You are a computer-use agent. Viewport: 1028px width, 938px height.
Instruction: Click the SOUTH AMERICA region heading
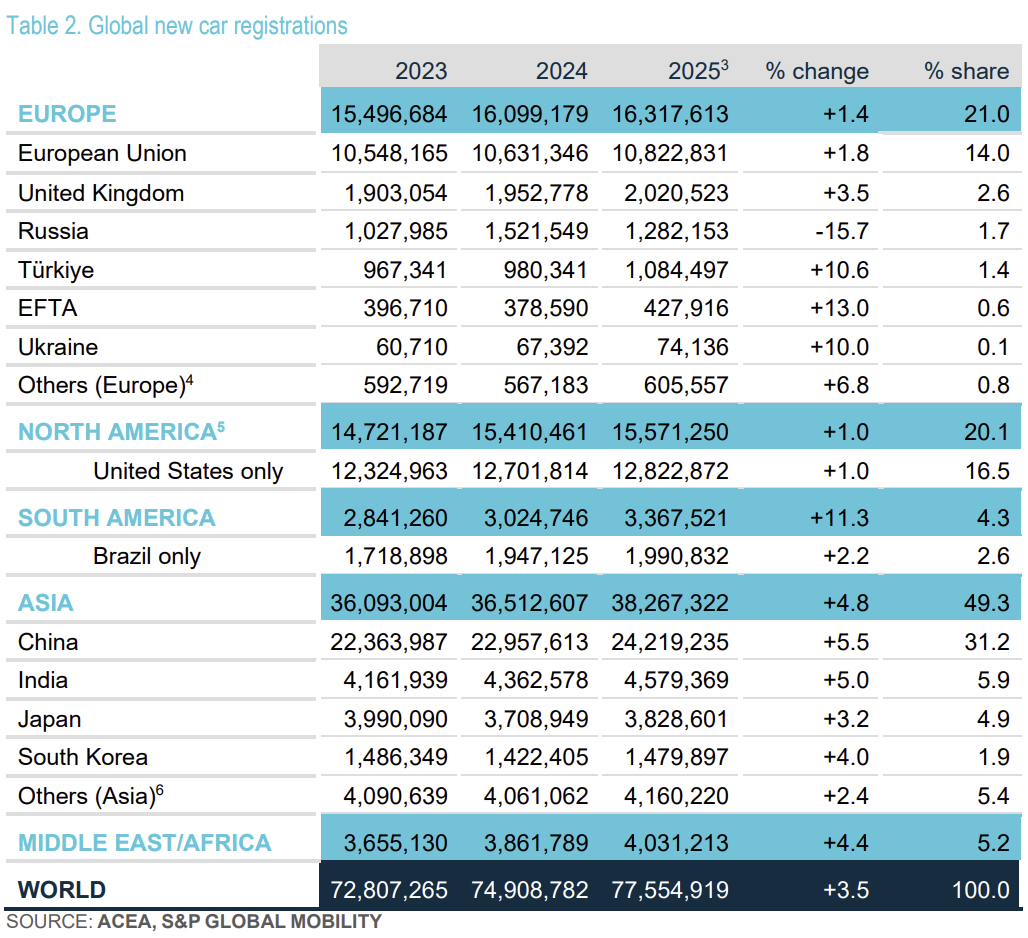coord(117,518)
